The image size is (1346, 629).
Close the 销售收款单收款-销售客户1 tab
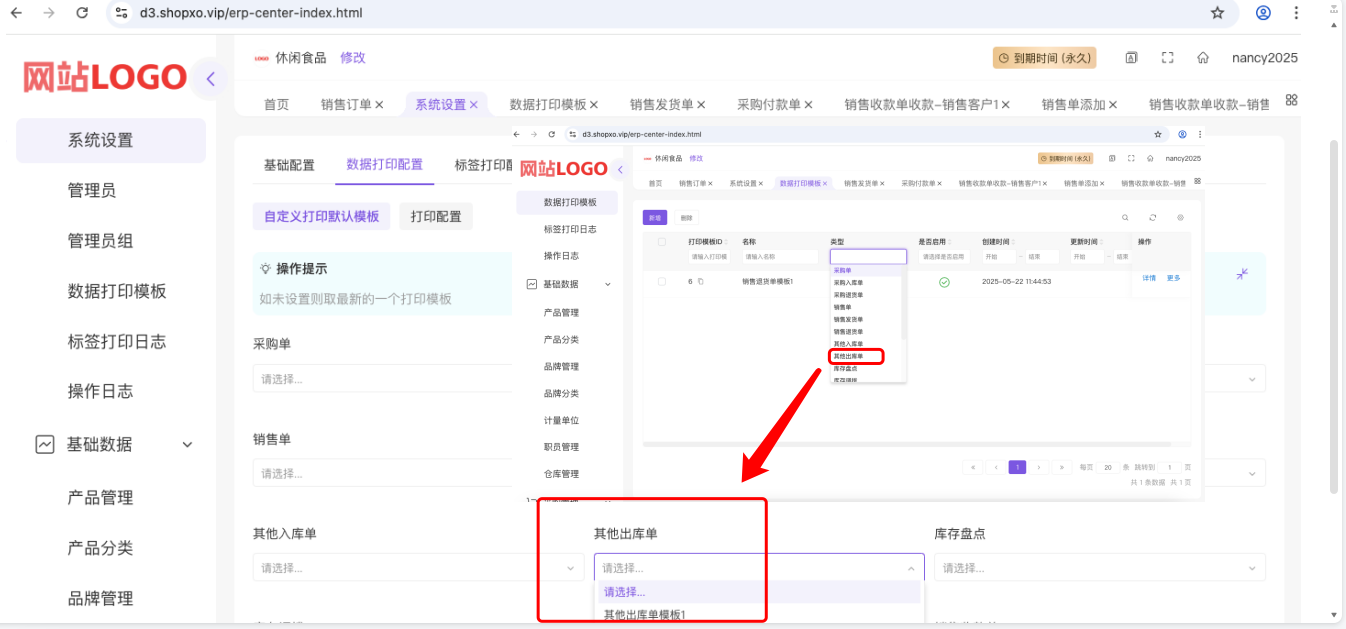pyautogui.click(x=1005, y=105)
